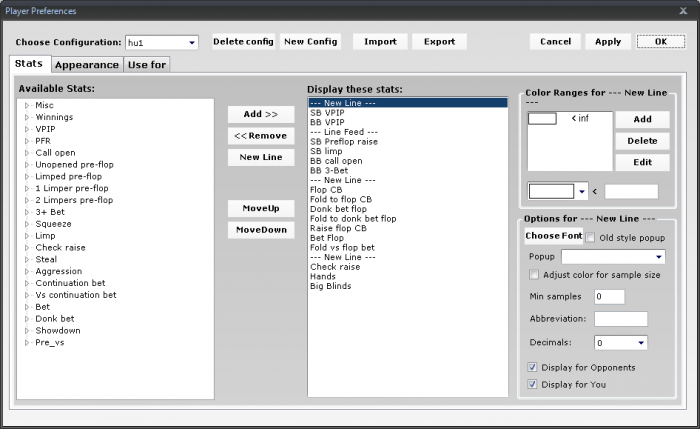The image size is (700, 429).
Task: Expand the Squeeze category arrow
Action: coord(27,224)
